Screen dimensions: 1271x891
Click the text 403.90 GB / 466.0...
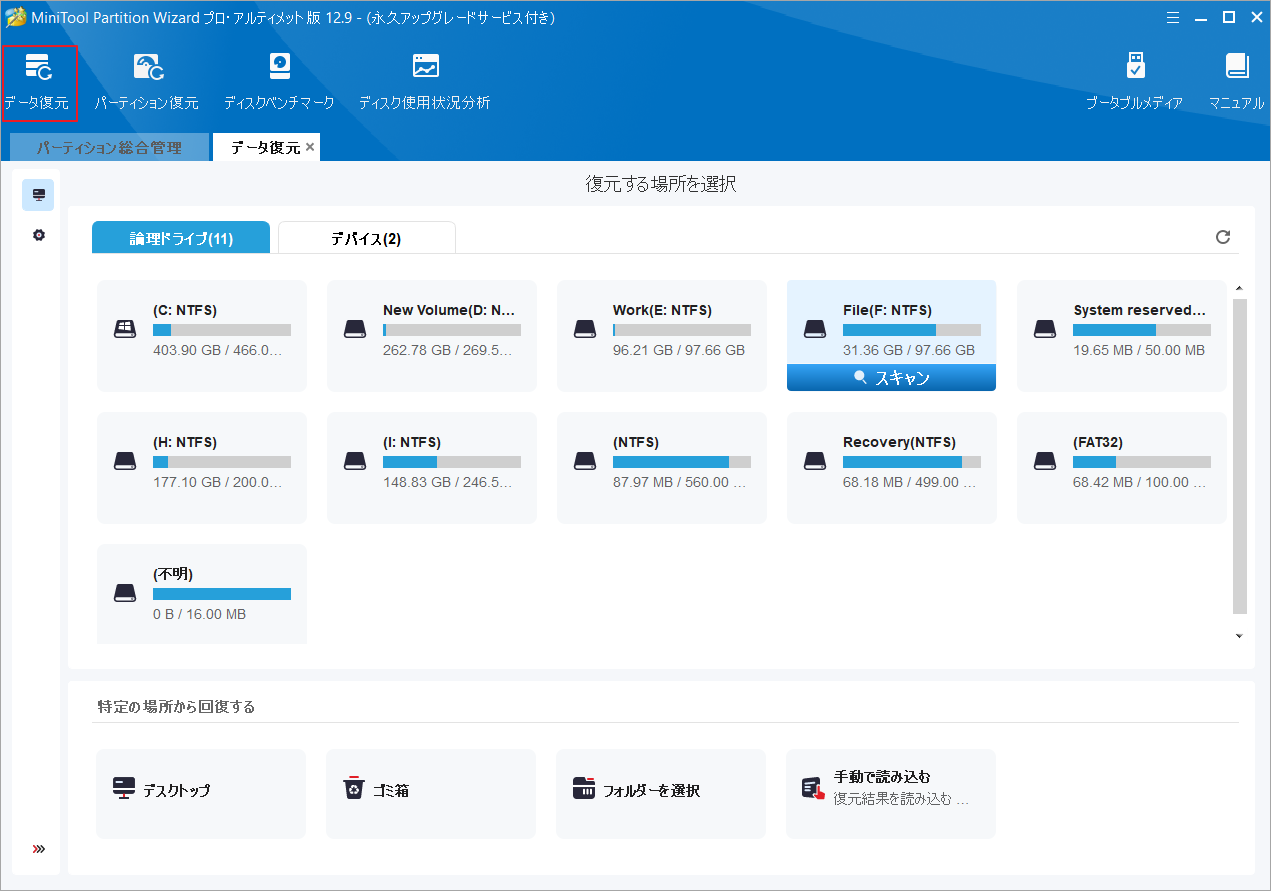click(218, 350)
